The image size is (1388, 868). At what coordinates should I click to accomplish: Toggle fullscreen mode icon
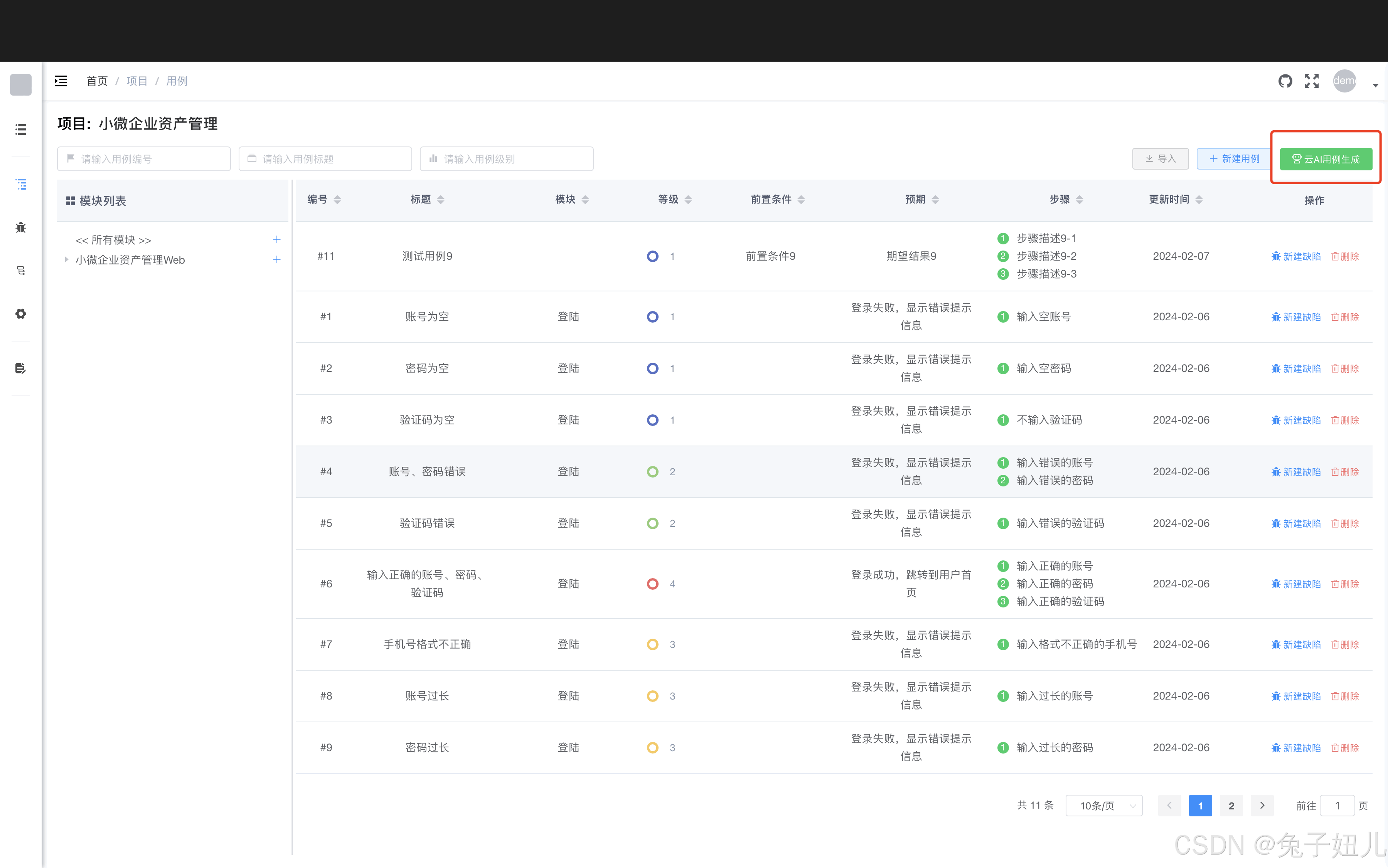click(x=1311, y=81)
